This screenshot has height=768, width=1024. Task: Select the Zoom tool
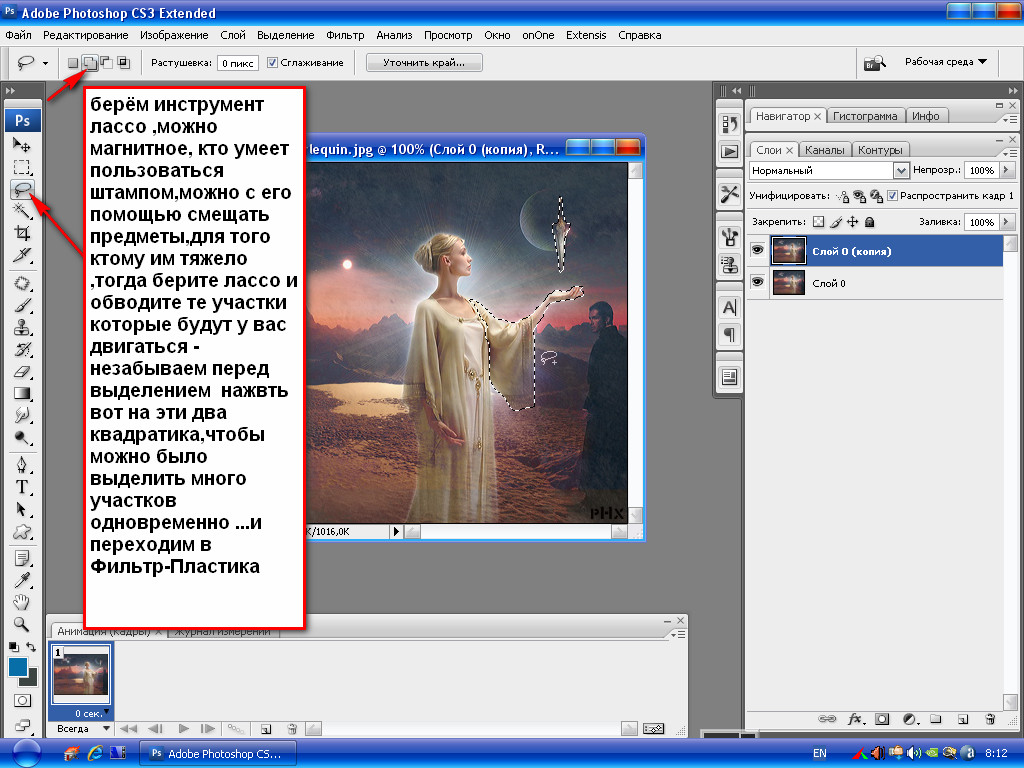click(x=22, y=624)
